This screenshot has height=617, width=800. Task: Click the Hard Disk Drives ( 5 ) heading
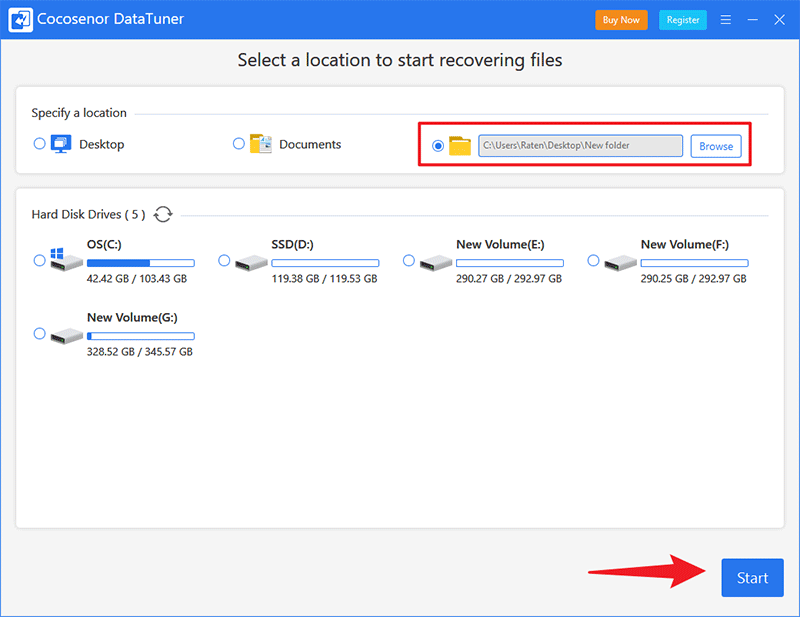[x=88, y=214]
